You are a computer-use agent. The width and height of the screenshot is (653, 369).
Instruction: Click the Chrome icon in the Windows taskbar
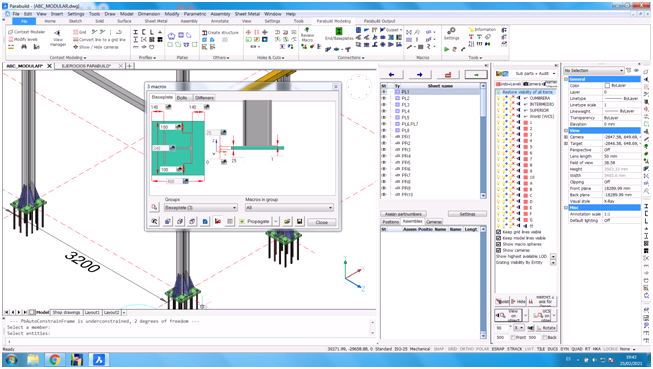pos(55,359)
